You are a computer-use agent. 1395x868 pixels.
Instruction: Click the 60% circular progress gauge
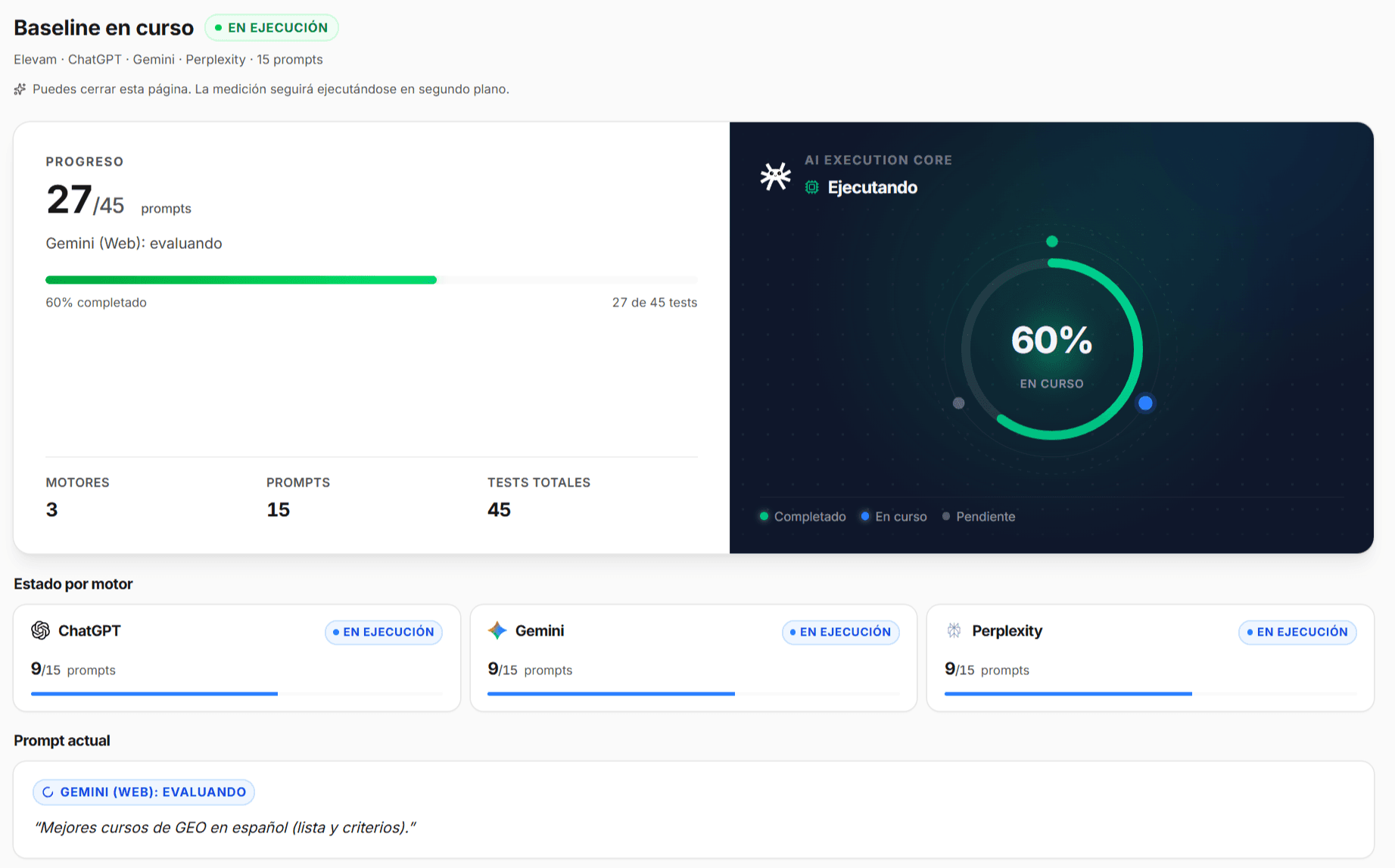1052,349
